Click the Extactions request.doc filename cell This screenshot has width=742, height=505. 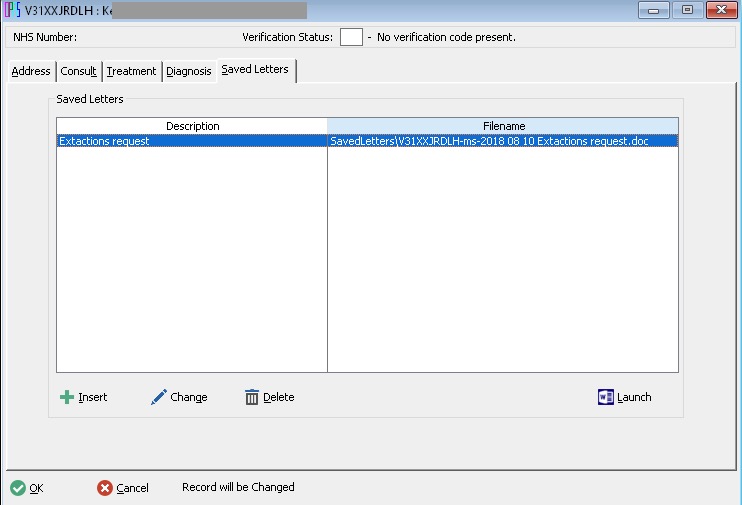click(x=490, y=141)
